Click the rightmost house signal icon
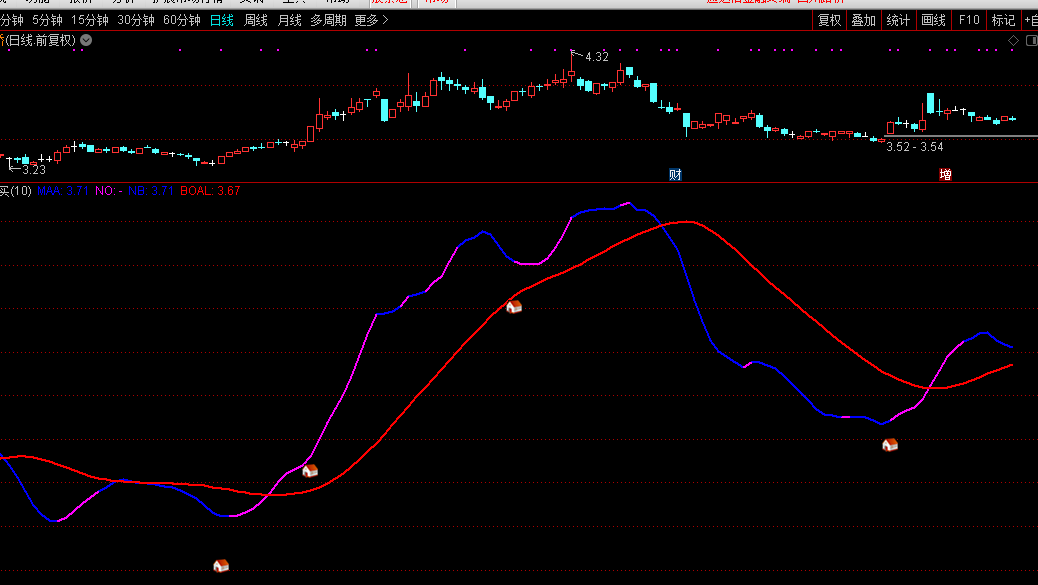The height and width of the screenshot is (585, 1038). pos(890,445)
